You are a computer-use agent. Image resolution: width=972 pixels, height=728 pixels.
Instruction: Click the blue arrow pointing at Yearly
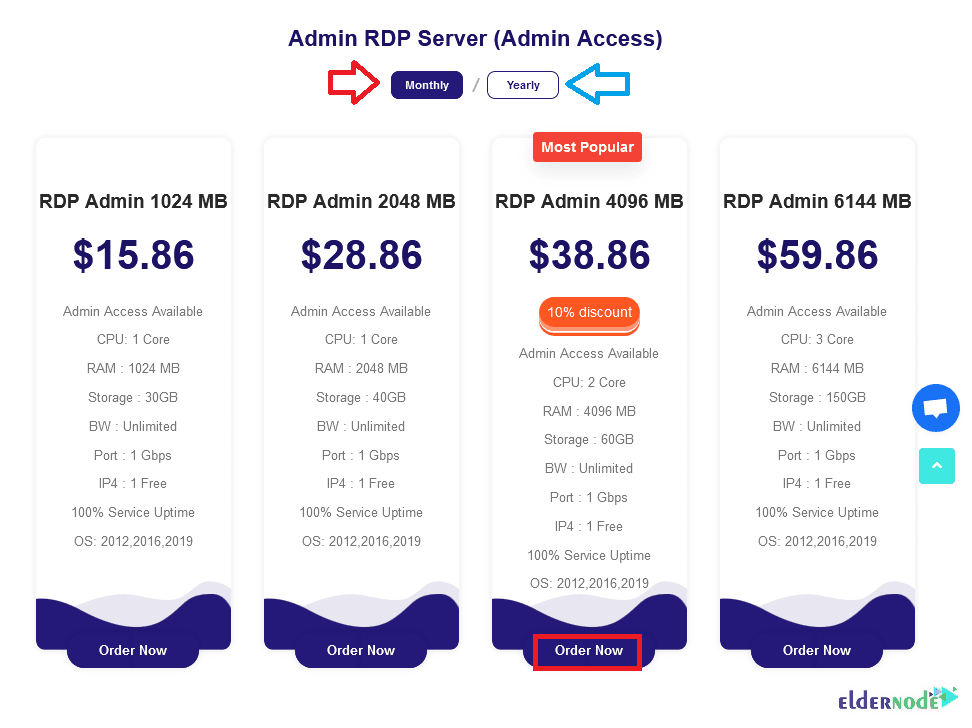coord(598,85)
